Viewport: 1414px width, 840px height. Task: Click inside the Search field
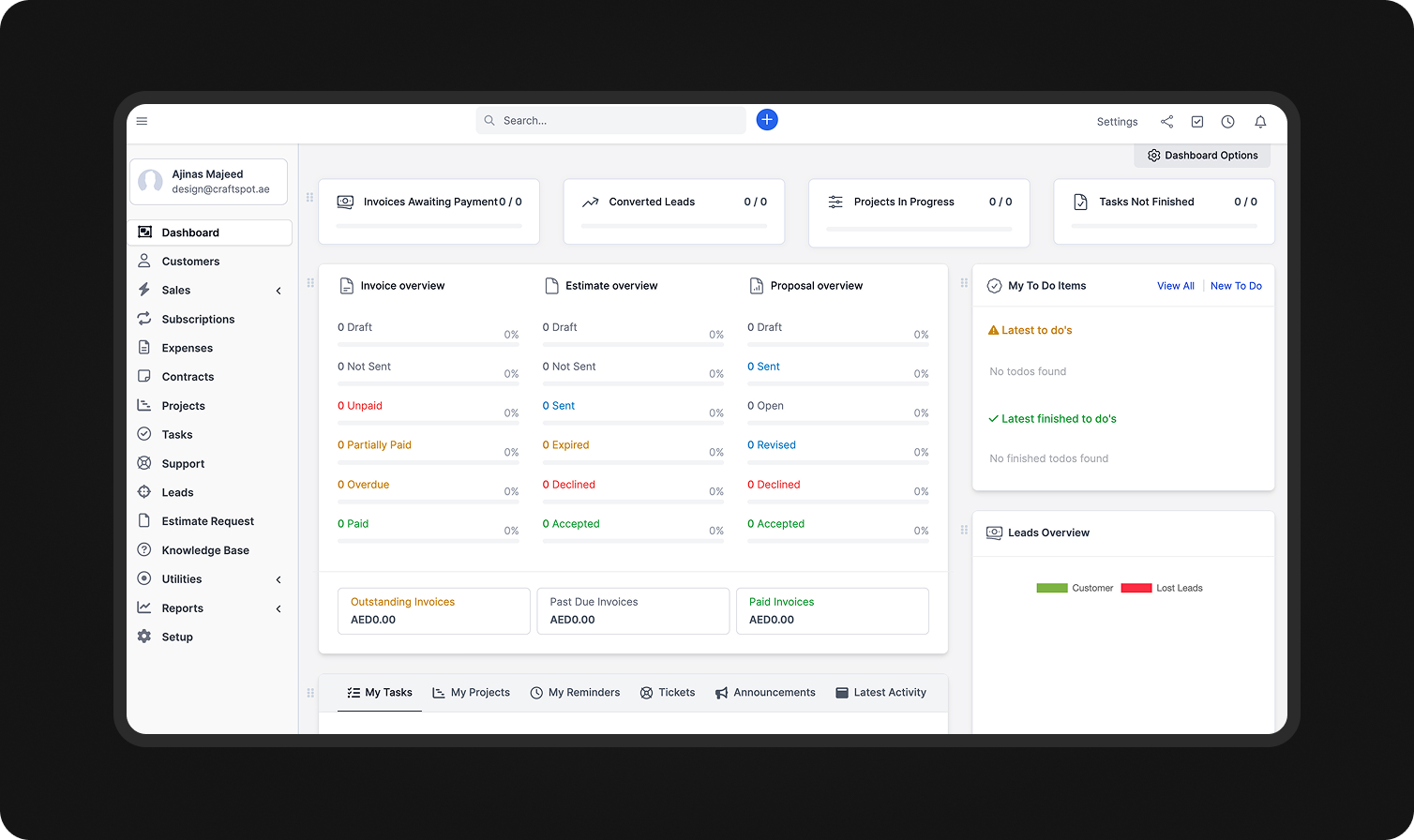click(610, 120)
